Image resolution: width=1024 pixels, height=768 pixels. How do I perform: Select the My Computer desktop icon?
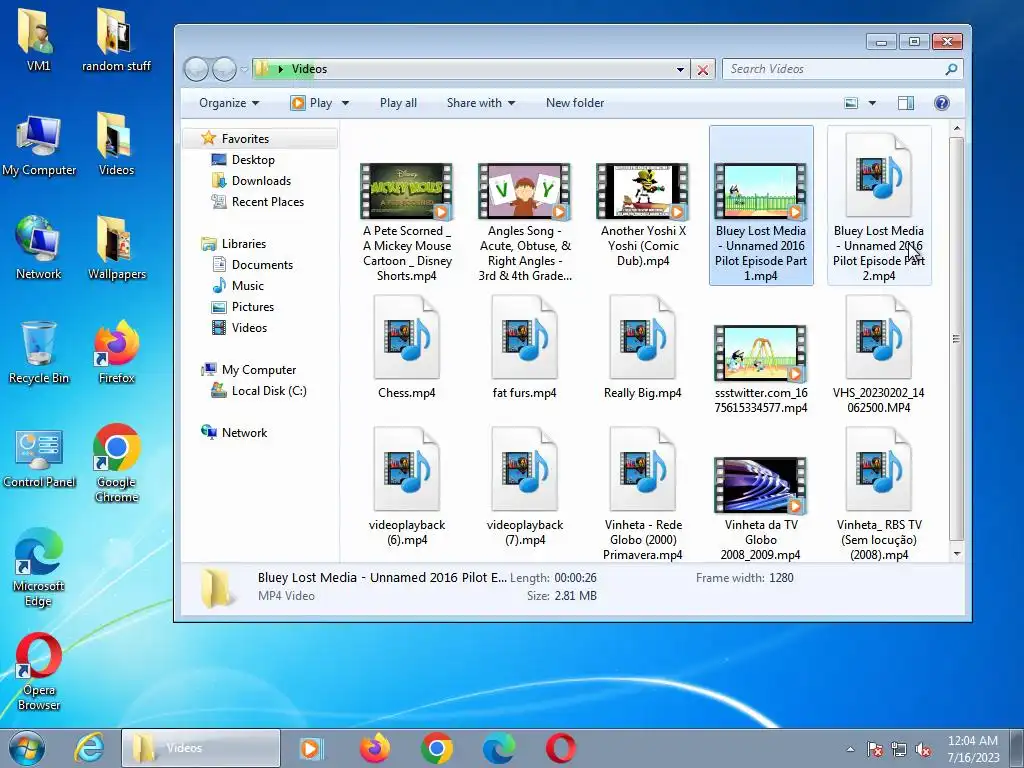coord(39,145)
